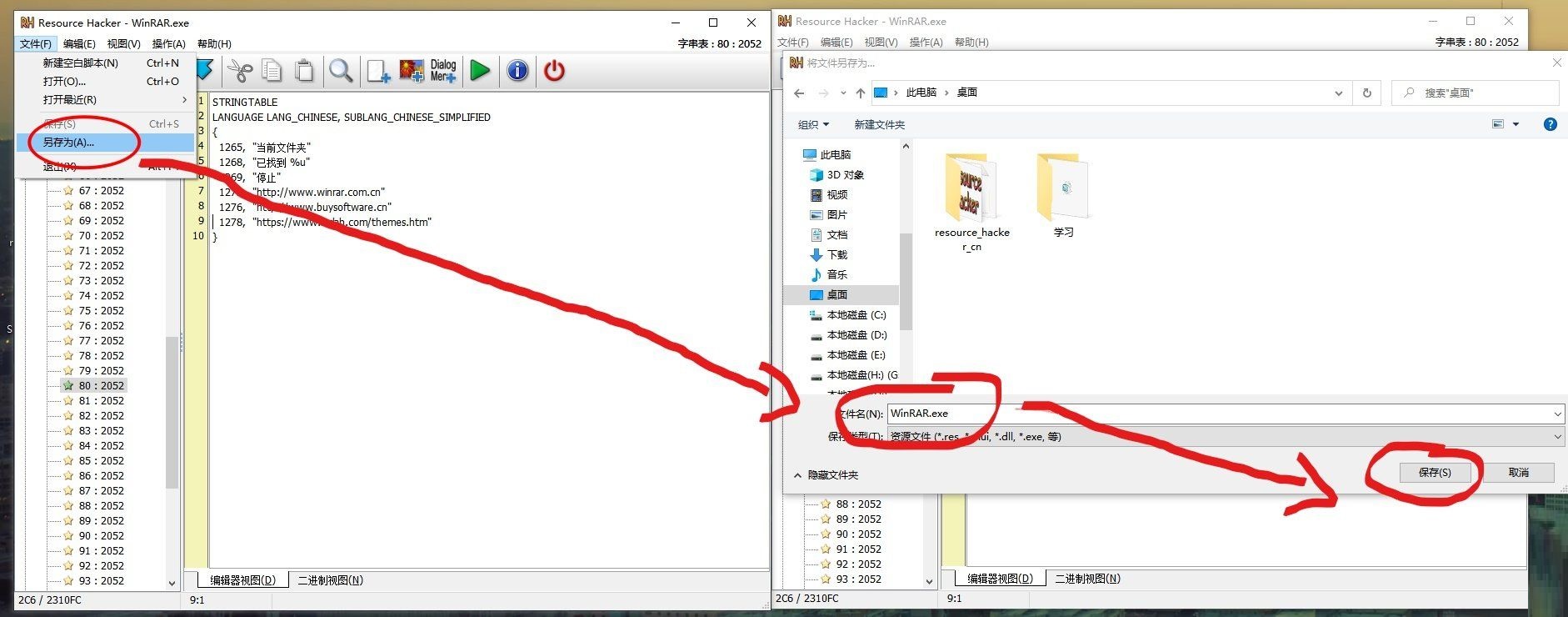This screenshot has height=617, width=1568.
Task: Choose 新建空白脚本(N) from file menu
Action: pos(106,63)
